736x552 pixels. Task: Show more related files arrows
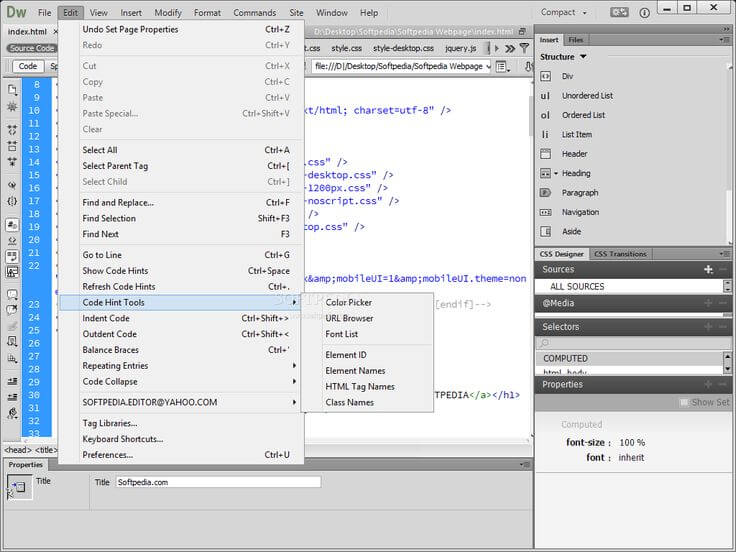point(510,48)
